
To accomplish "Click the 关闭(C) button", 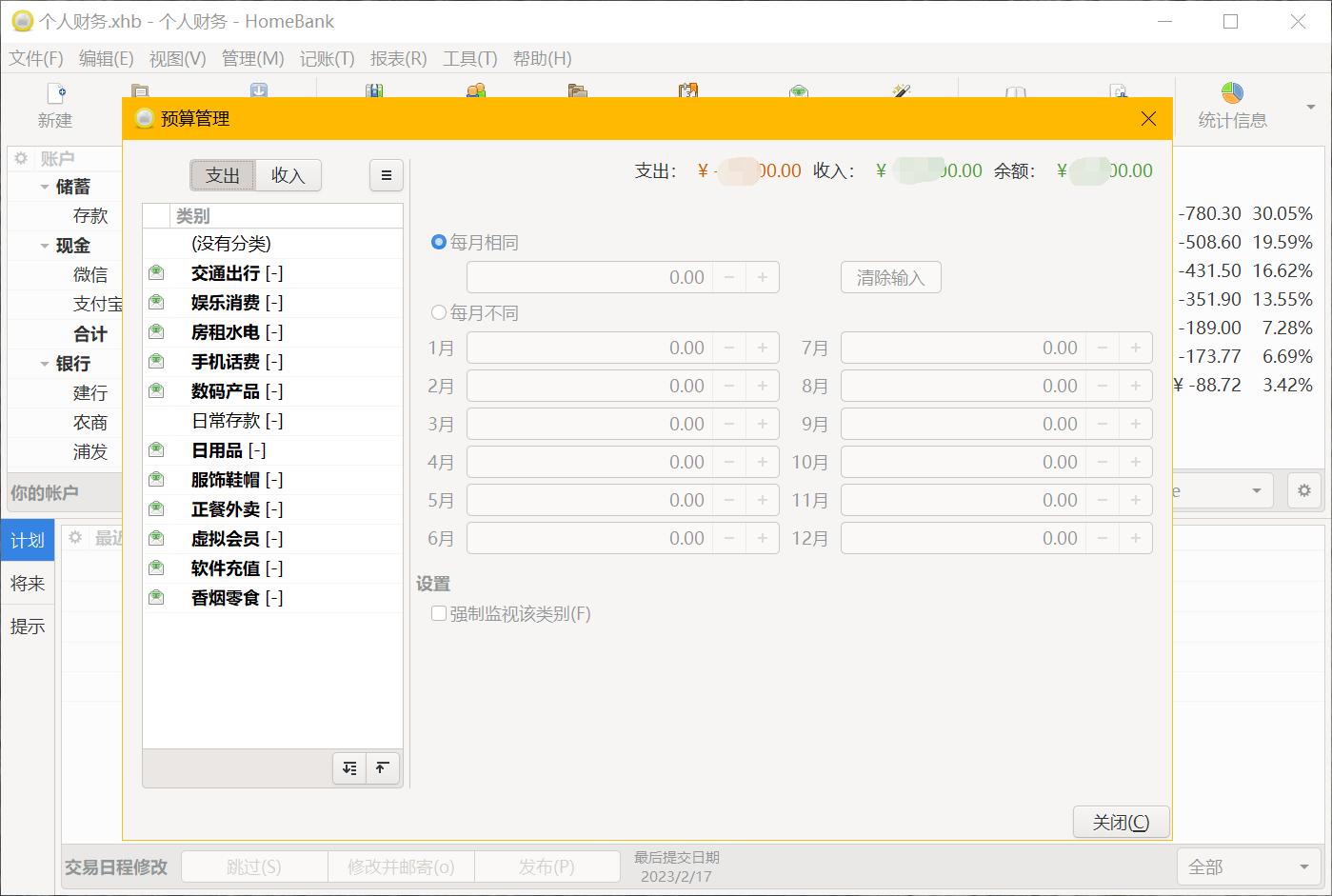I will click(x=1121, y=823).
